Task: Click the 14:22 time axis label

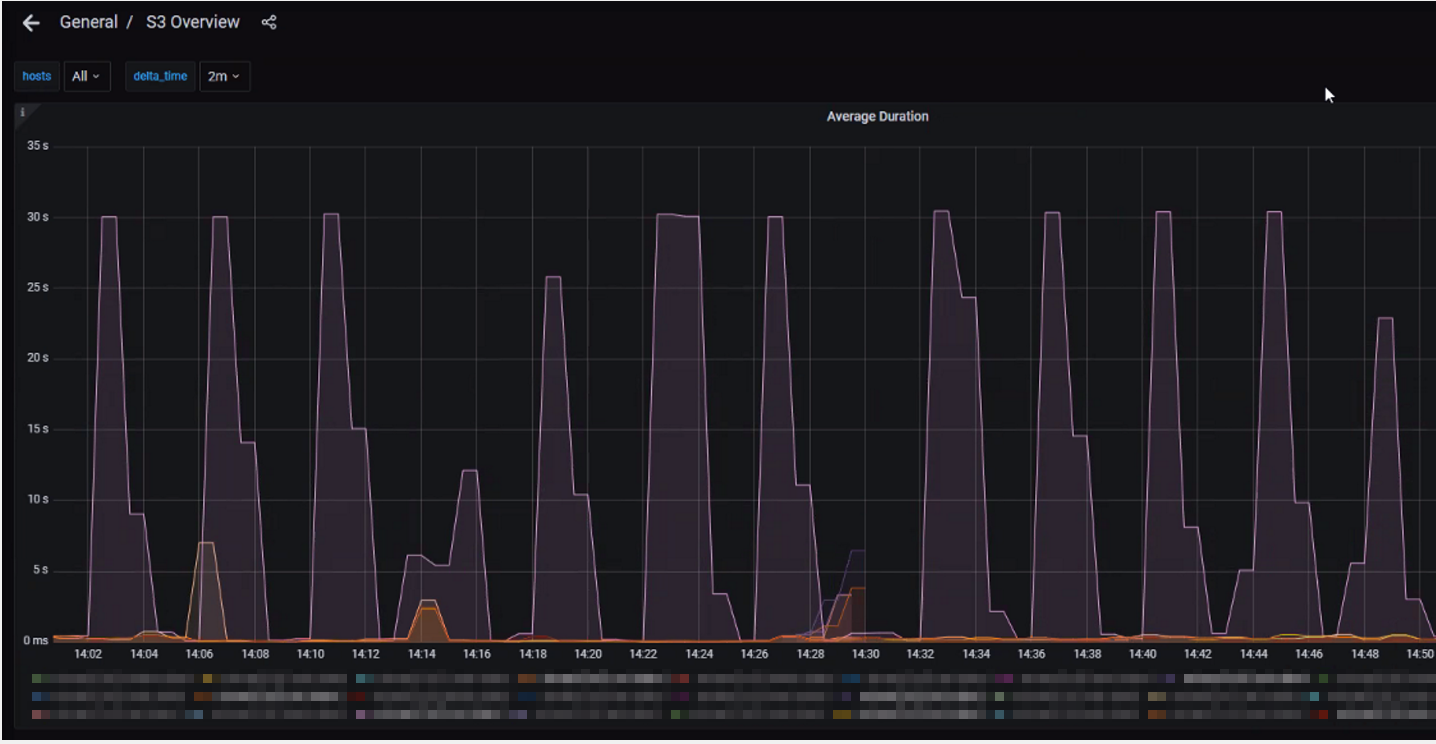Action: pyautogui.click(x=643, y=654)
